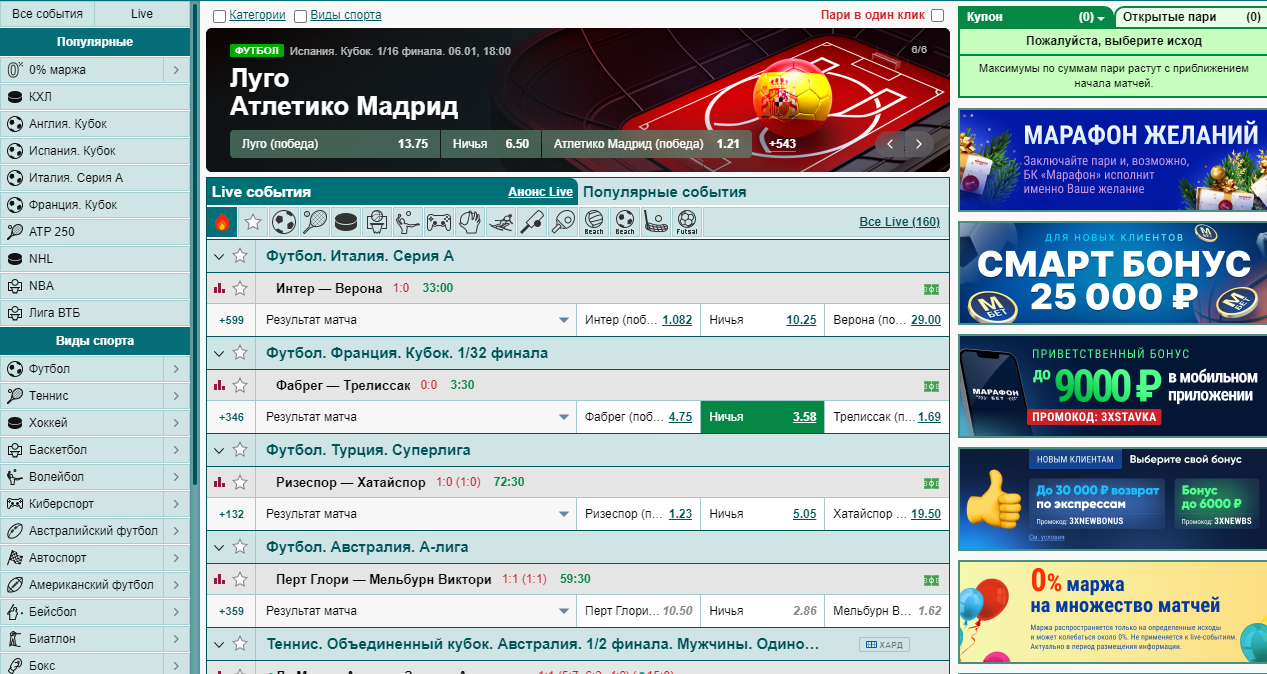Open the Открытые пари tab
This screenshot has height=674, width=1267.
[x=1189, y=17]
